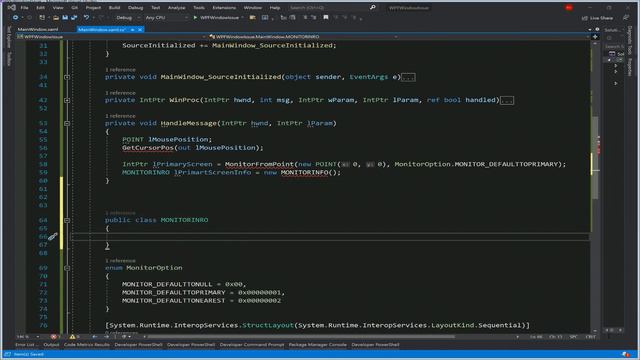
Task: Click the previous issue arrow
Action: point(95,337)
